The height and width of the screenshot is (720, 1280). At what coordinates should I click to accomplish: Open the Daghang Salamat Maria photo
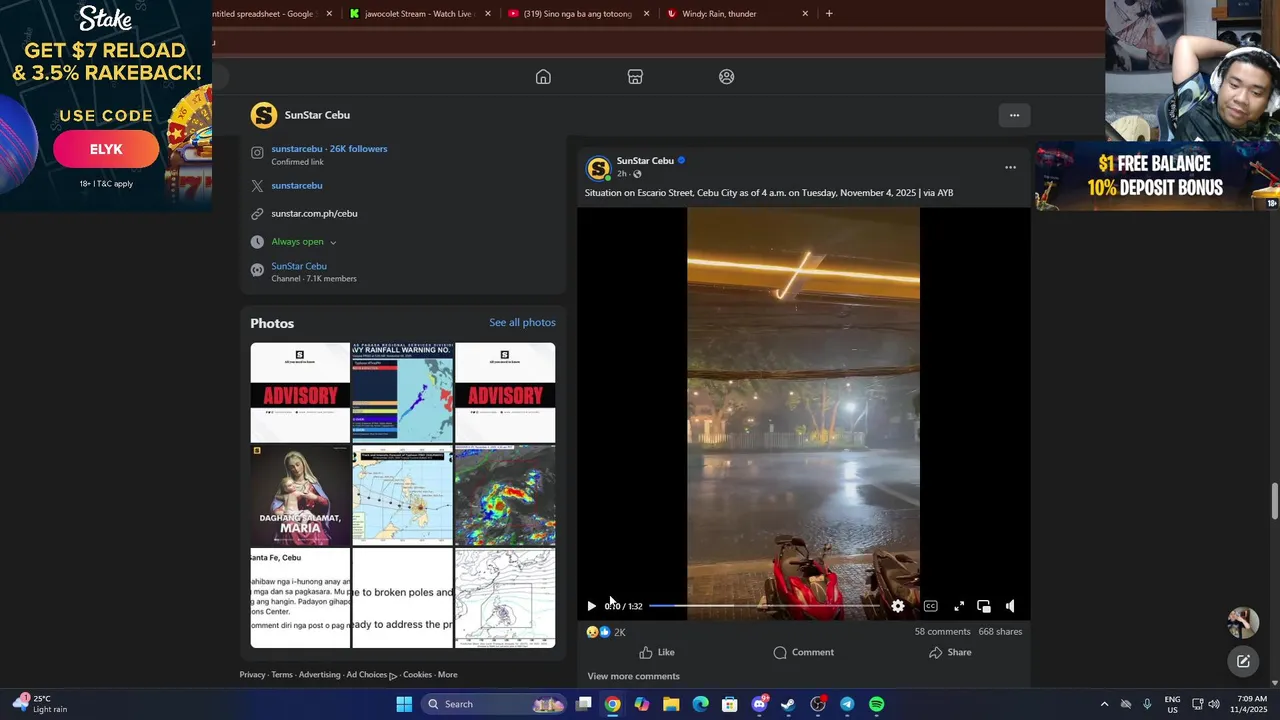pos(300,495)
